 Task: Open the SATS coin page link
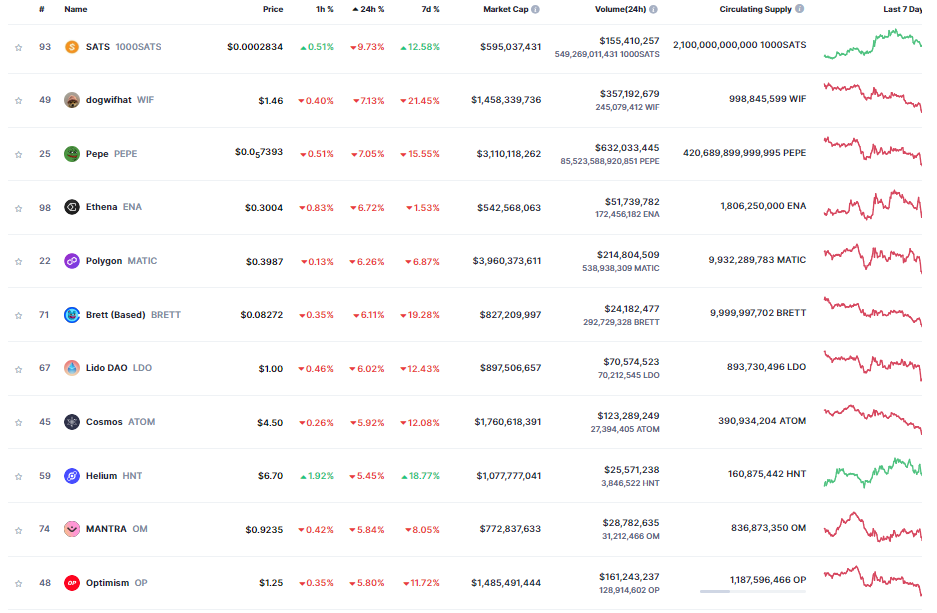tap(124, 47)
